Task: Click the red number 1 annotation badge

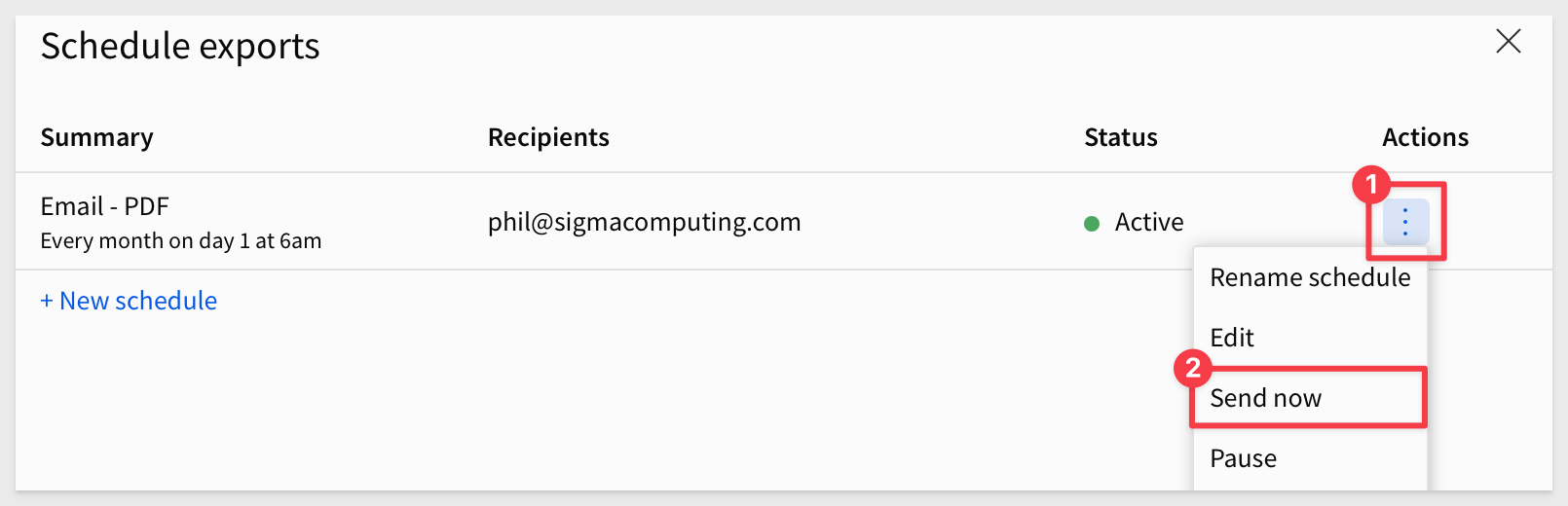Action: coord(1371,183)
